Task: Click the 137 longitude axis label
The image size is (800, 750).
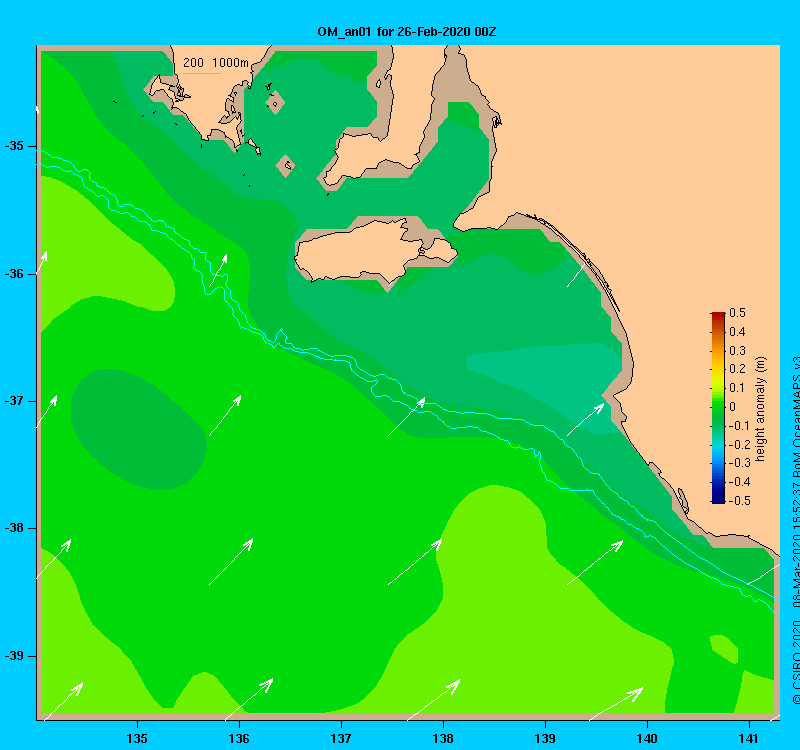Action: coord(341,738)
